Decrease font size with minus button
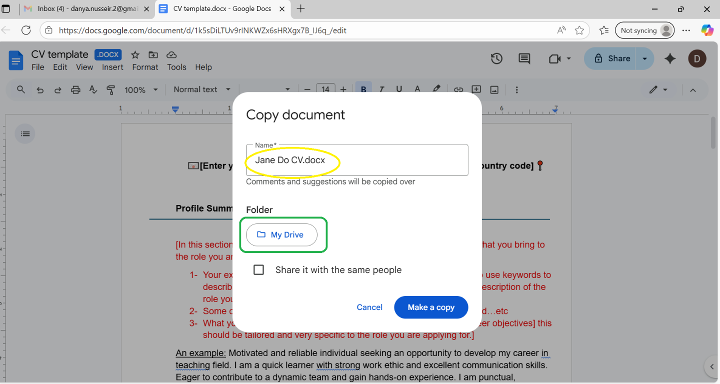This screenshot has width=720, height=384. coord(307,90)
